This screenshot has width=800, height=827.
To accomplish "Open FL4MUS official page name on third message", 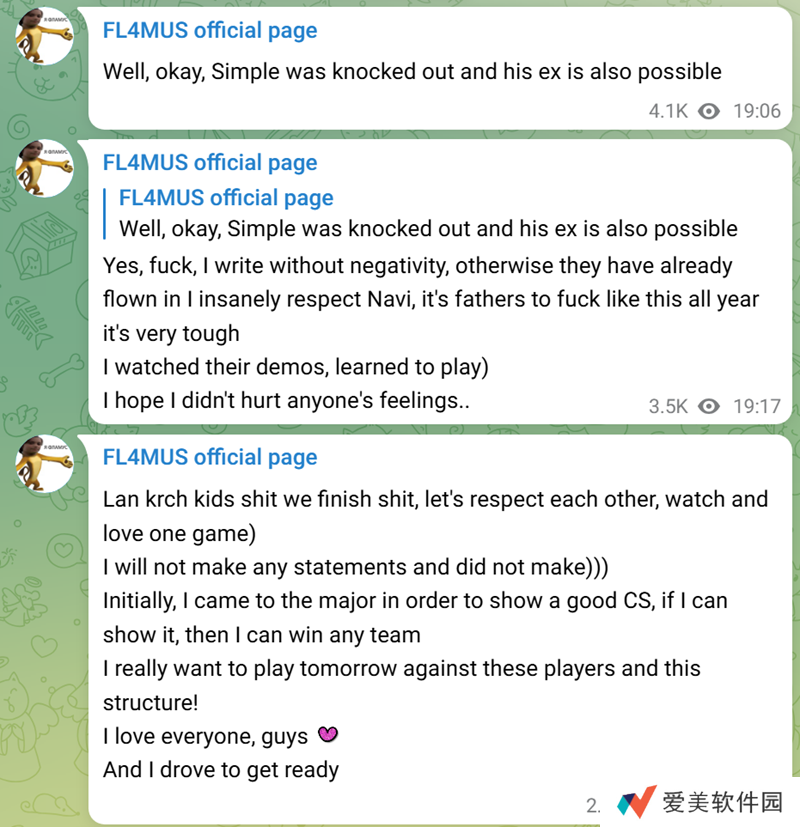I will click(210, 457).
